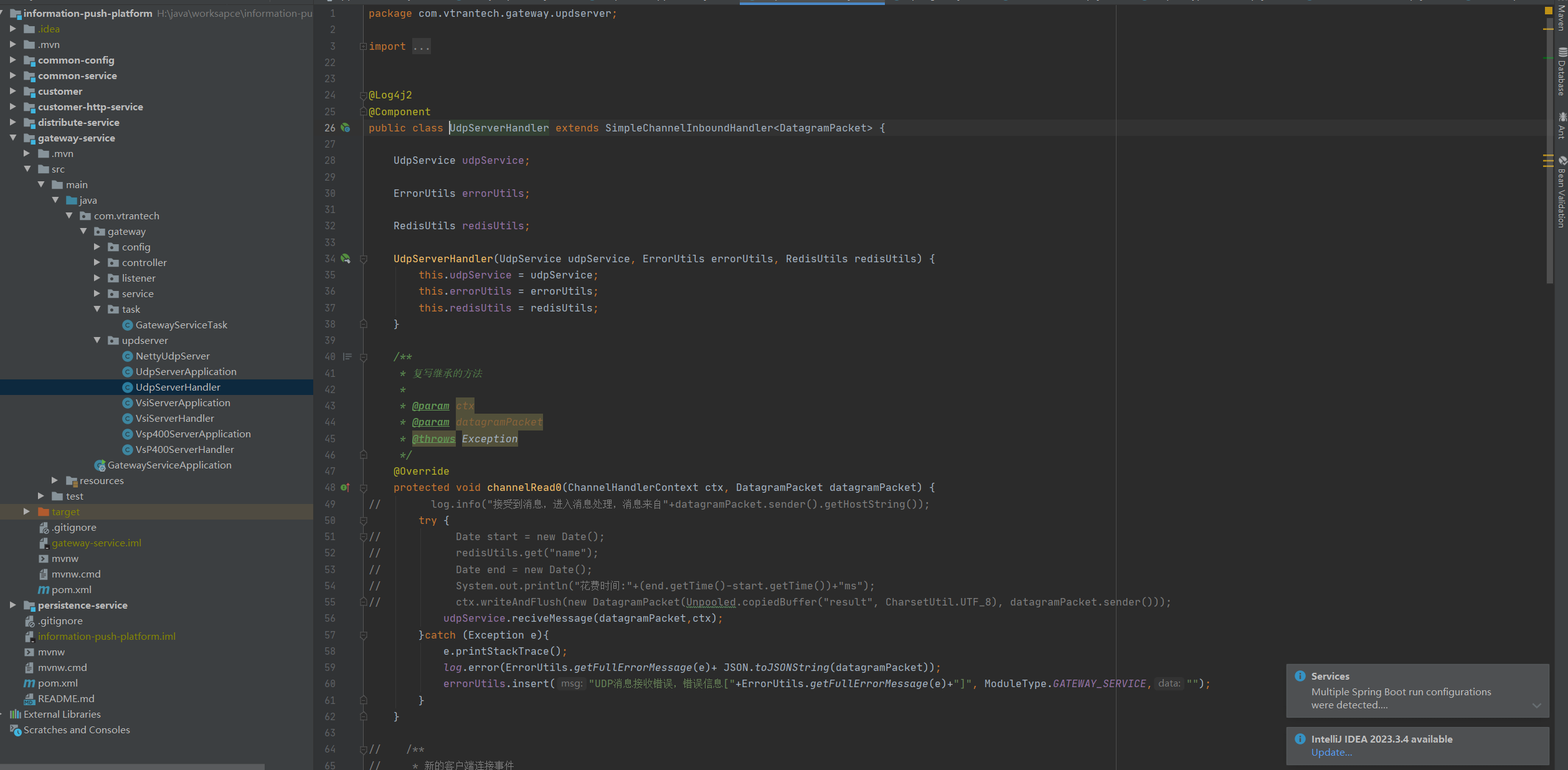
Task: Collapse the try block fold on line 50
Action: click(364, 520)
